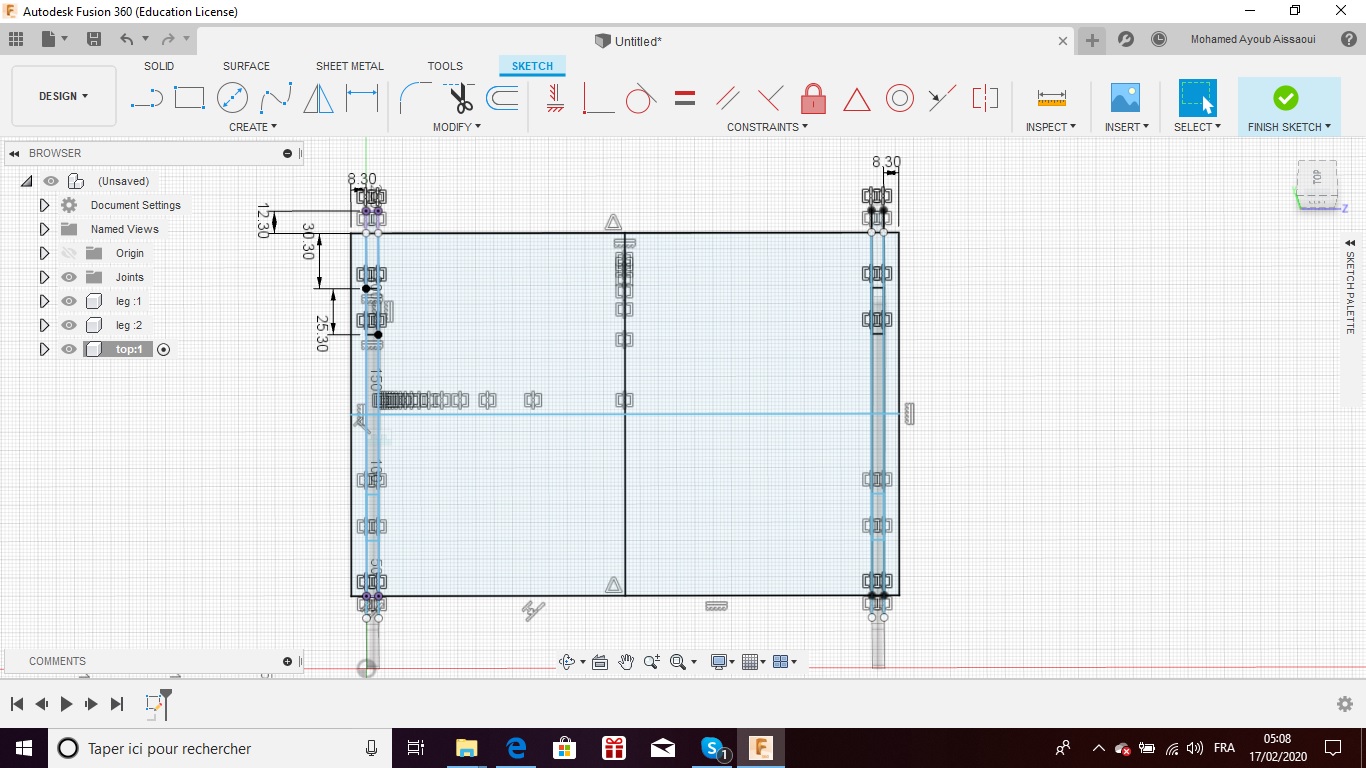Switch to the SURFACE tab

coord(246,66)
